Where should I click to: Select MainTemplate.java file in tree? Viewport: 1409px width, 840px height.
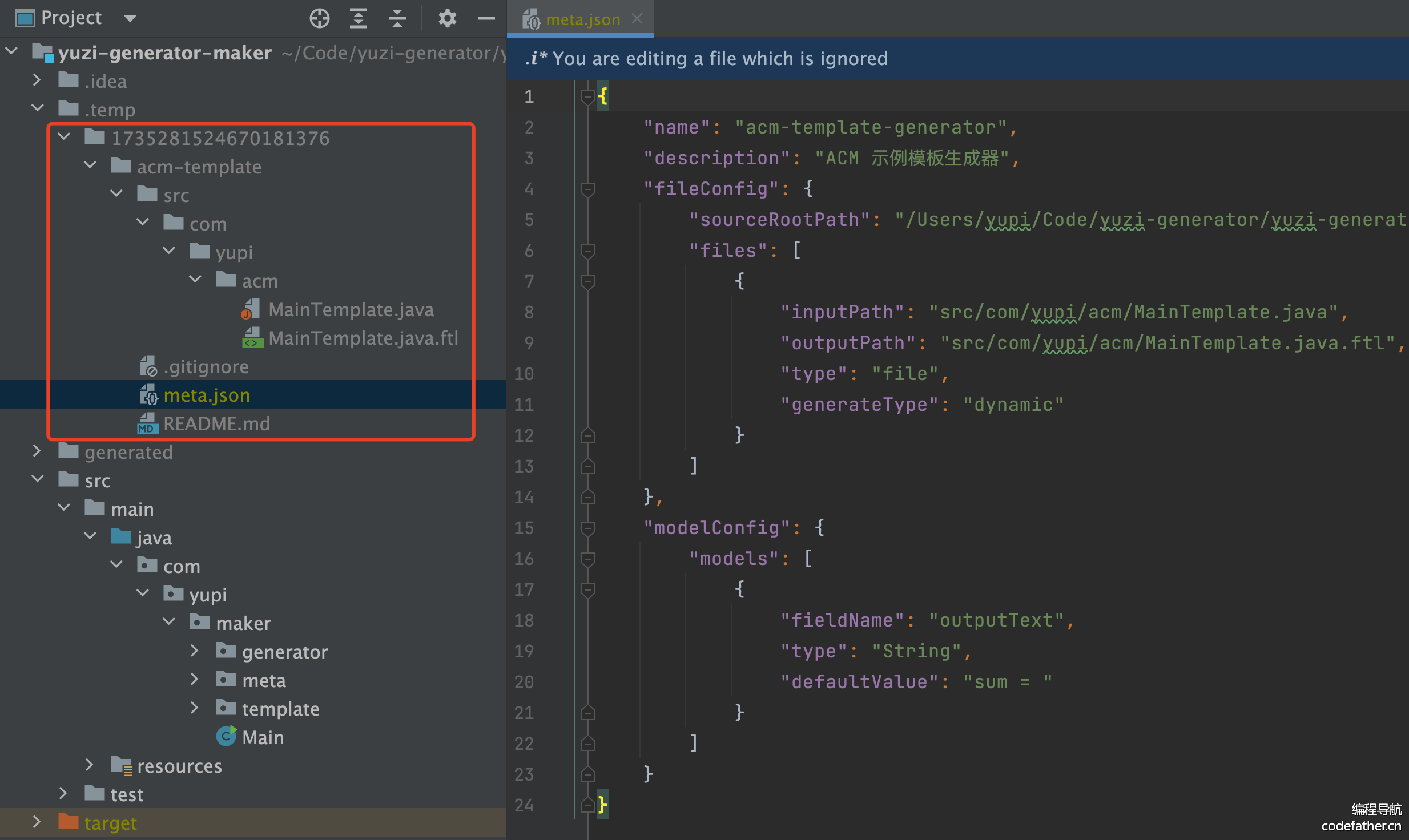click(x=351, y=309)
